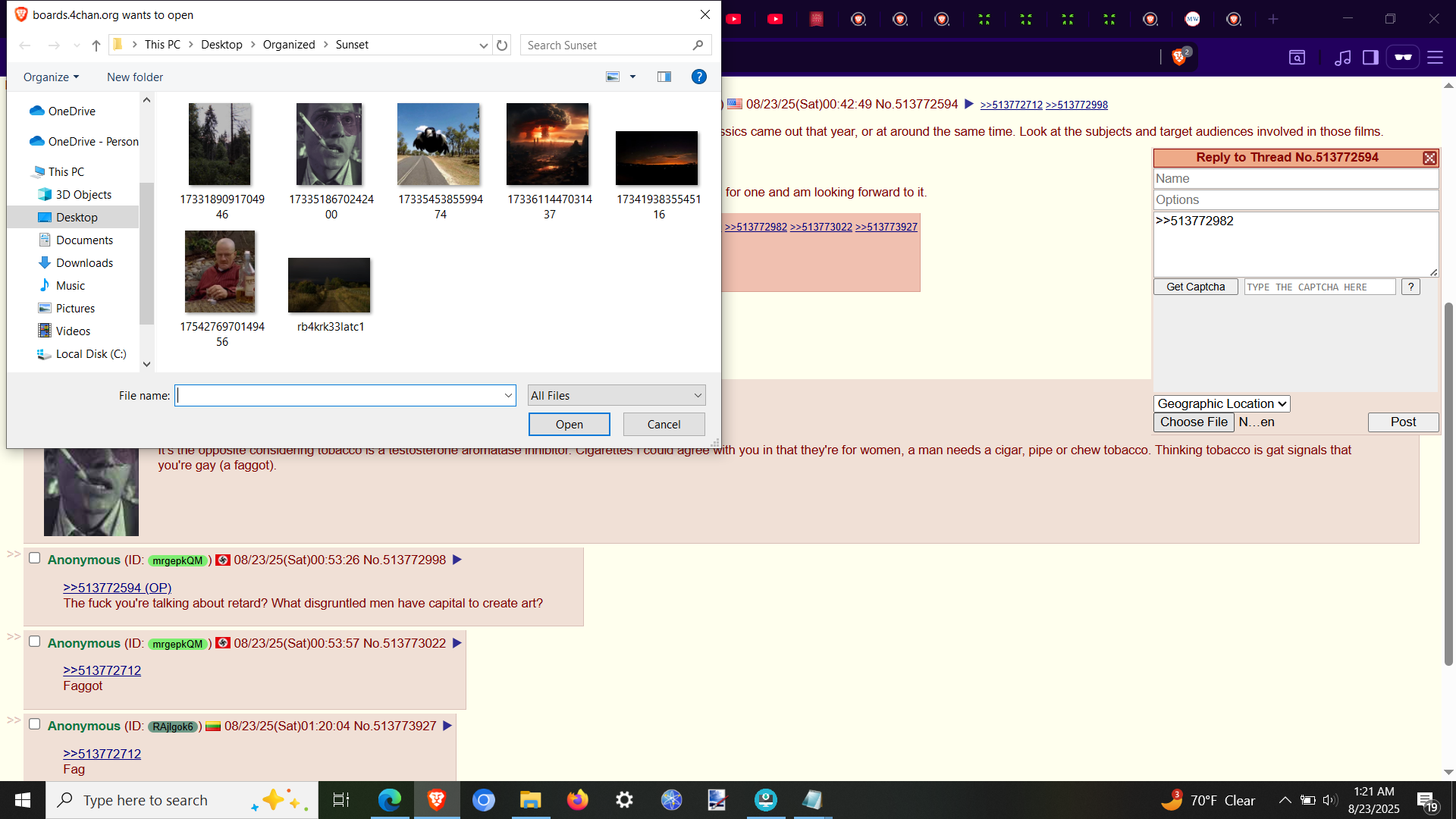Open the Organize dropdown menu
Viewport: 1456px width, 819px height.
pyautogui.click(x=51, y=77)
